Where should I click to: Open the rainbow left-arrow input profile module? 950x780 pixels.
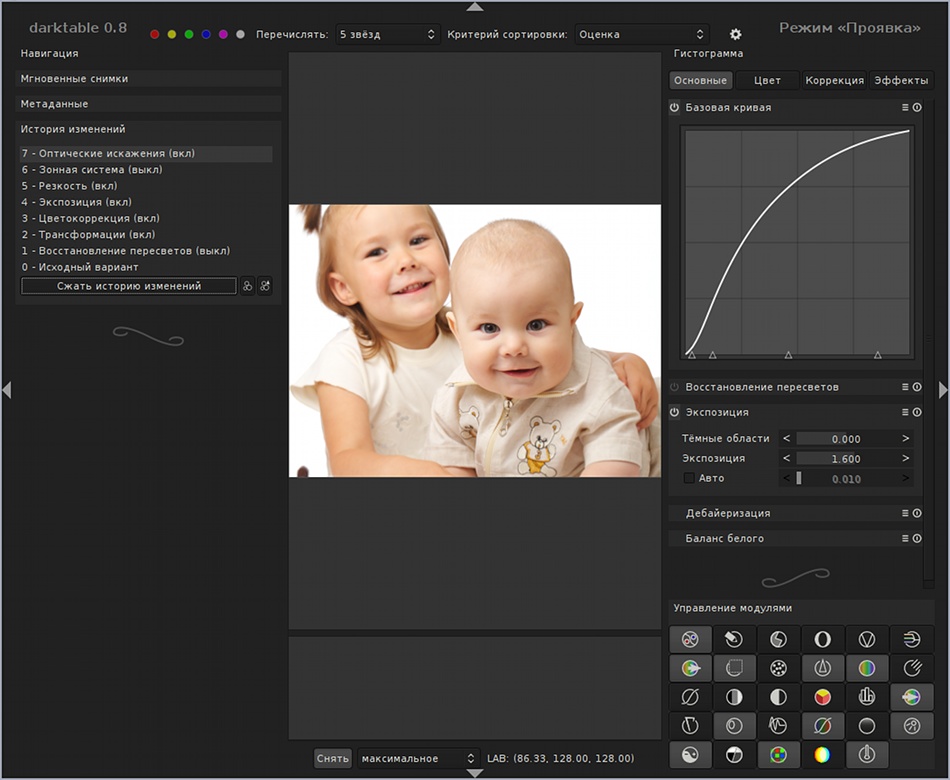tap(912, 697)
